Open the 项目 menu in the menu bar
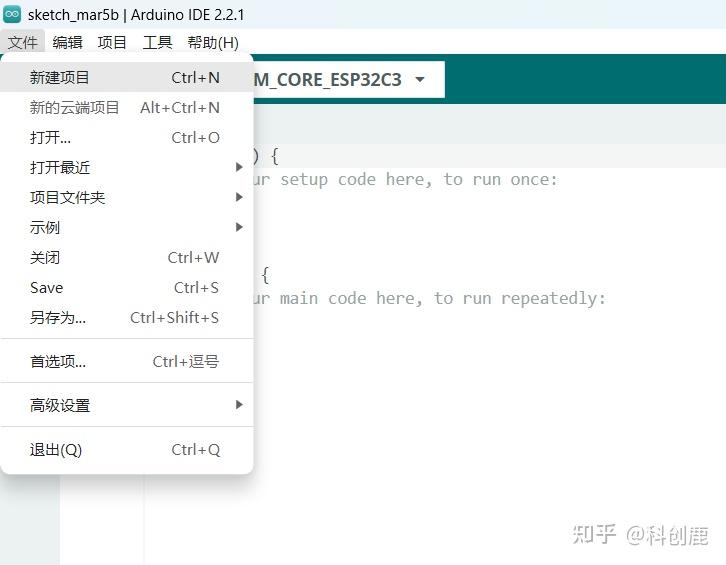This screenshot has height=565, width=726. 112,43
